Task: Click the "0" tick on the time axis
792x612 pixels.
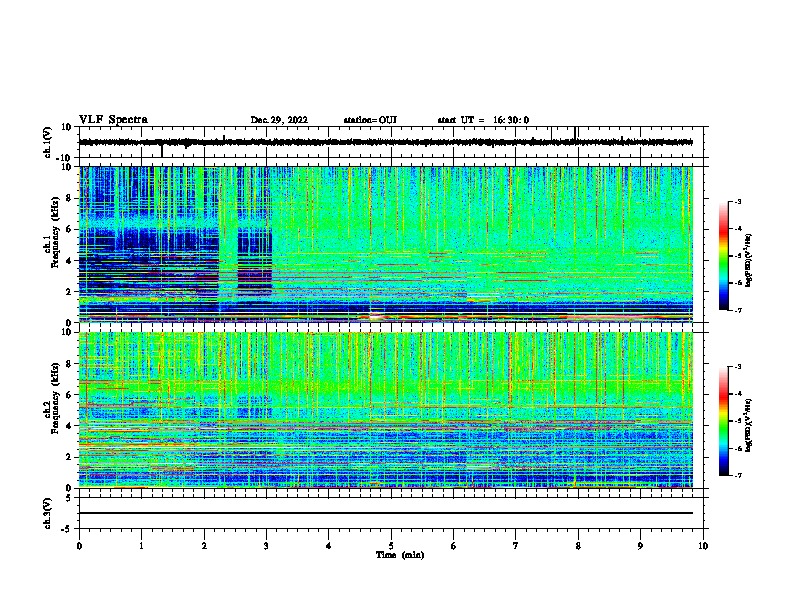Action: click(x=79, y=545)
